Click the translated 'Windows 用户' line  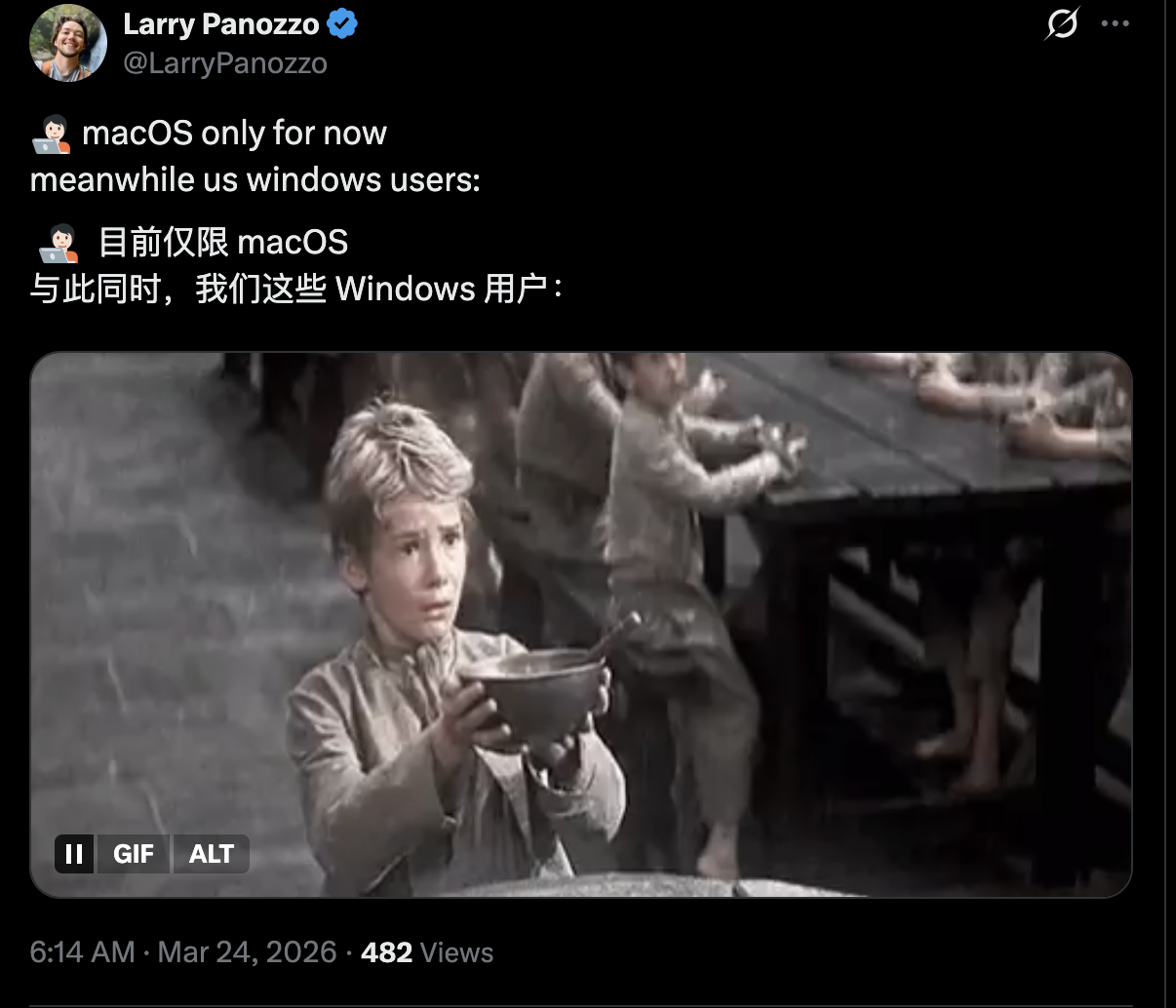pos(296,289)
